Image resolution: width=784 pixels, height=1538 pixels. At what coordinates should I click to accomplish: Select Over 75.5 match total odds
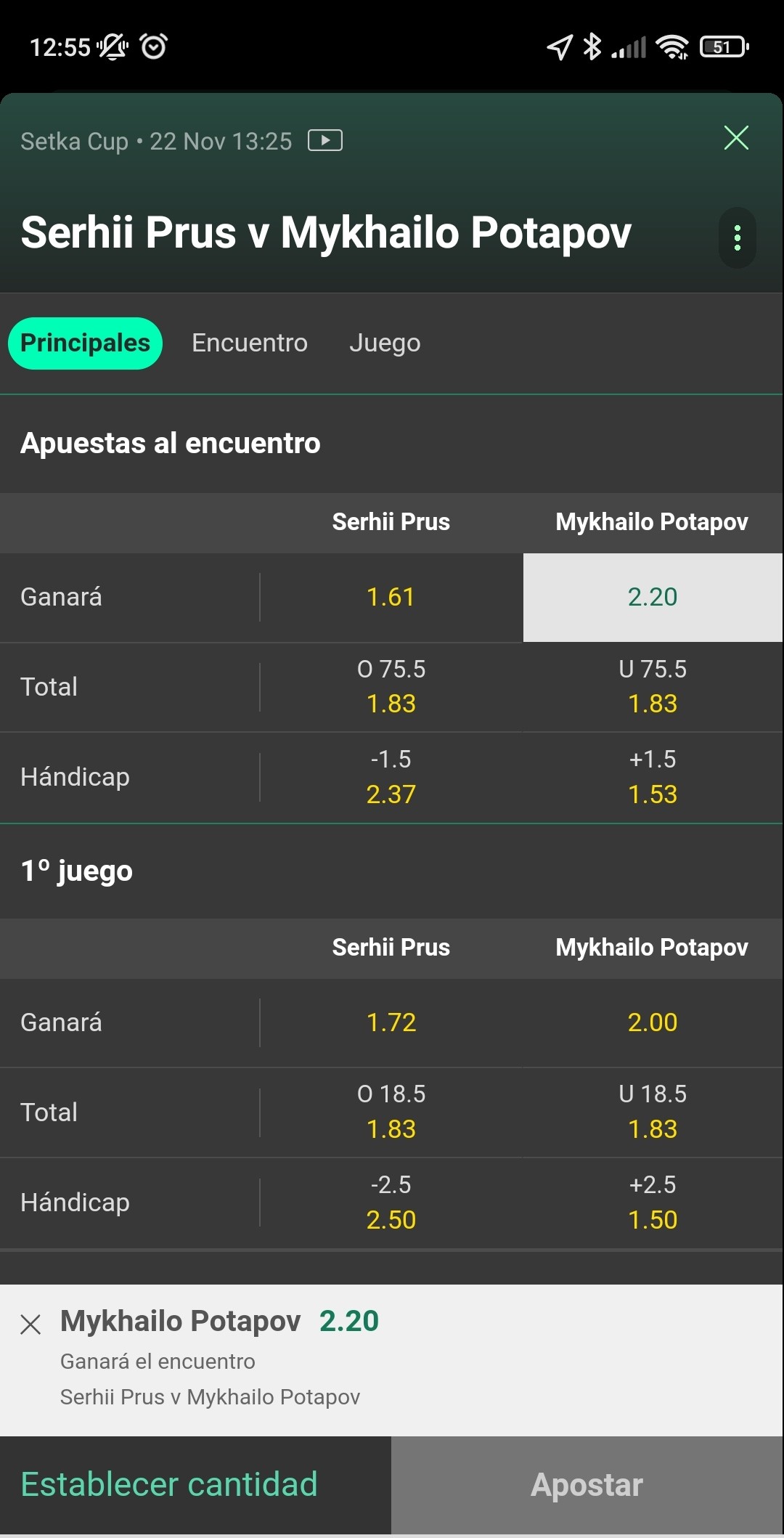click(x=391, y=687)
